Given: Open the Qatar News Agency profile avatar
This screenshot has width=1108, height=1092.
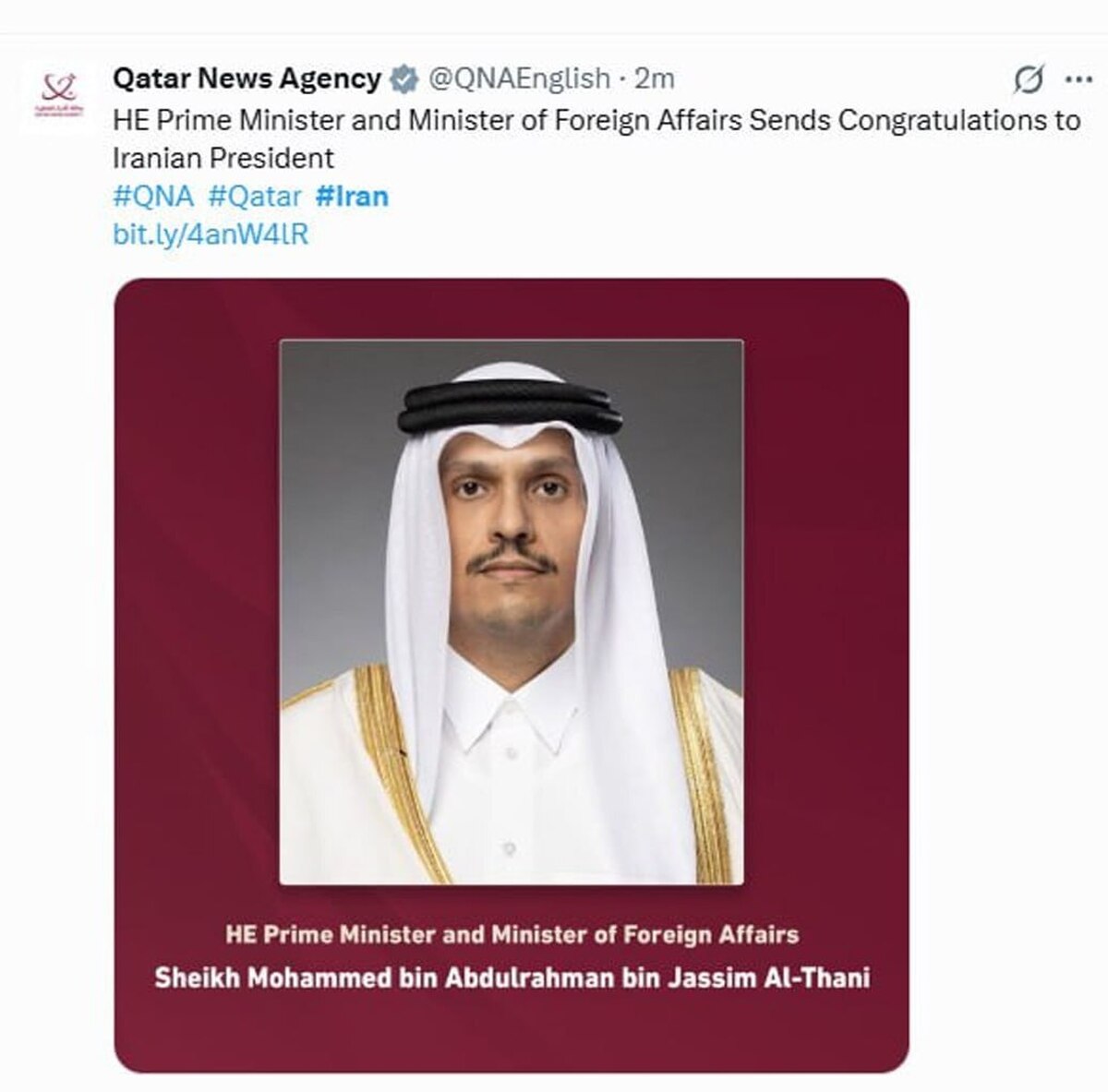Looking at the screenshot, I should [56, 96].
